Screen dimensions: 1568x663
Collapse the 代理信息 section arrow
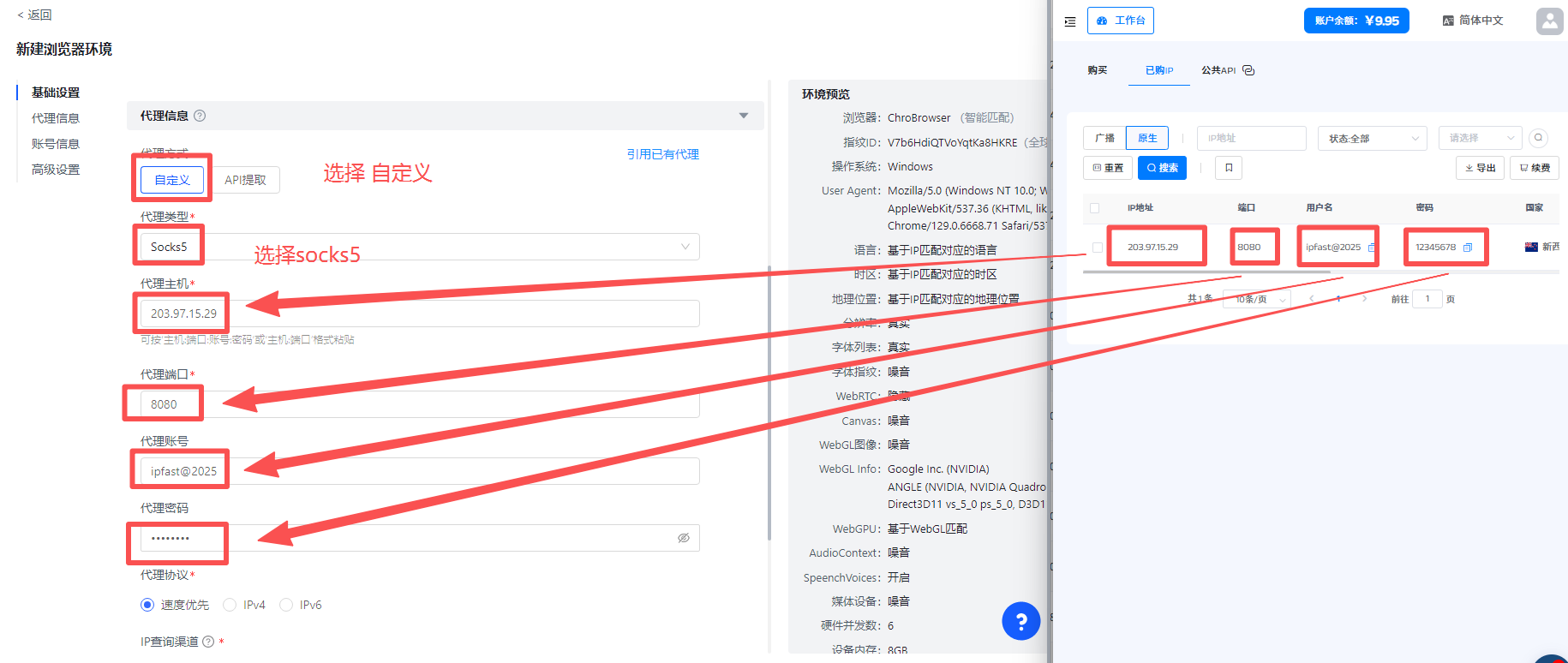744,116
